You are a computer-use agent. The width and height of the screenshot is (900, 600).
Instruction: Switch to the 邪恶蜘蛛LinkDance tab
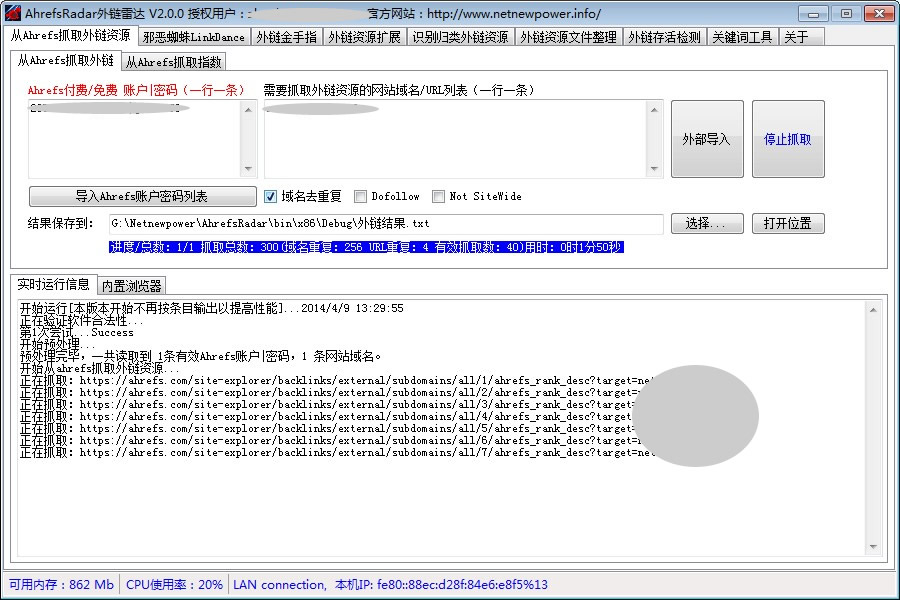pos(194,37)
